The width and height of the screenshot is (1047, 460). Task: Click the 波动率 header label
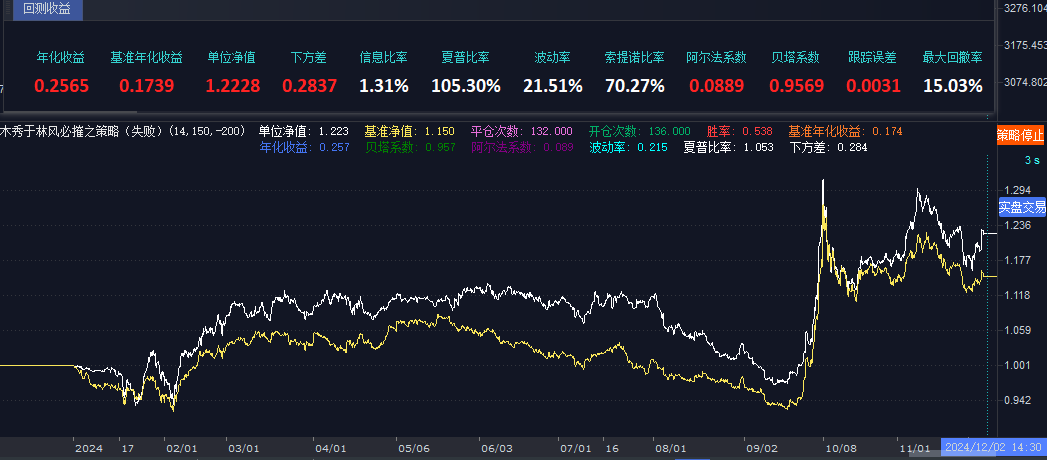[552, 57]
